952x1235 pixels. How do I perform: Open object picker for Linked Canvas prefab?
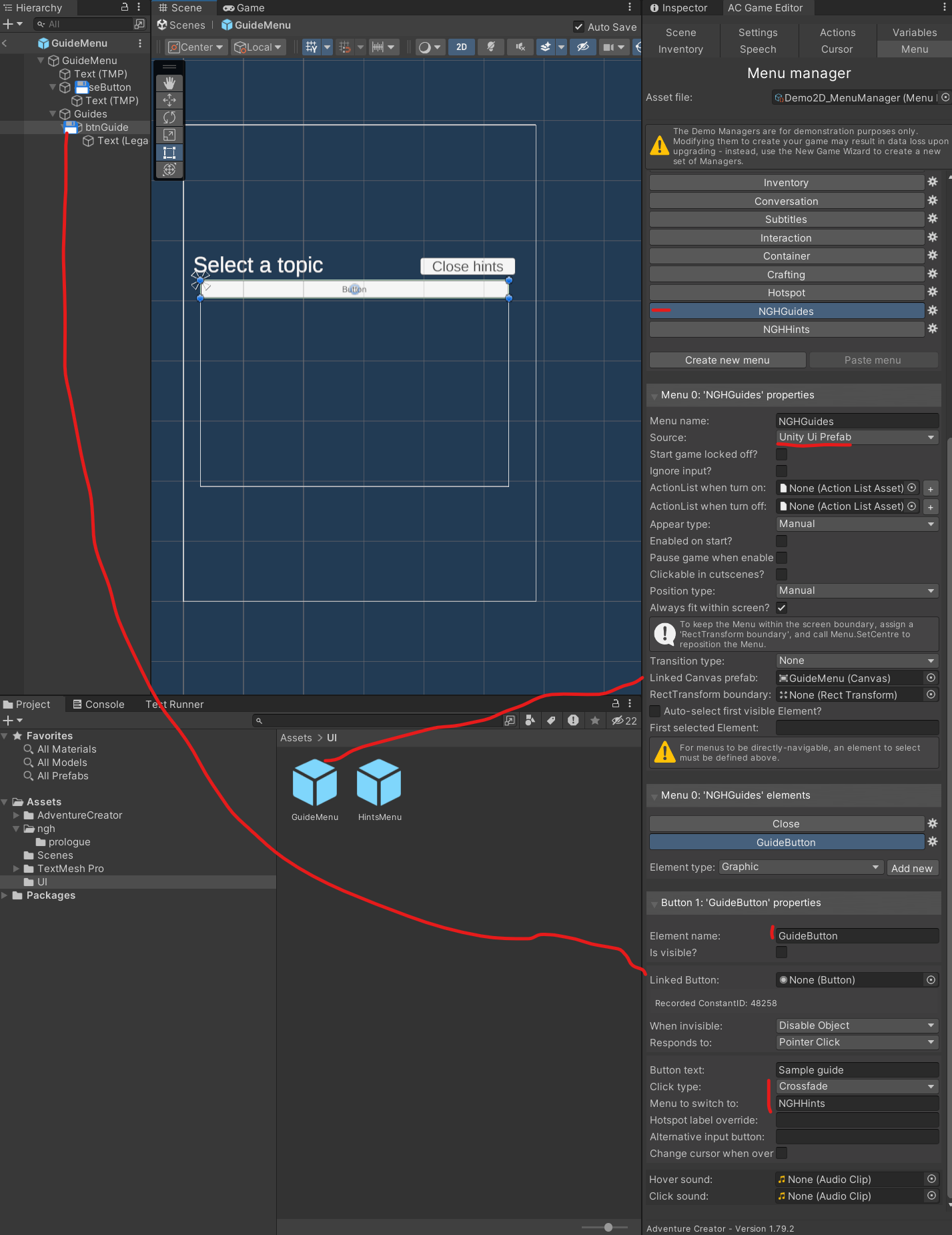tap(931, 677)
